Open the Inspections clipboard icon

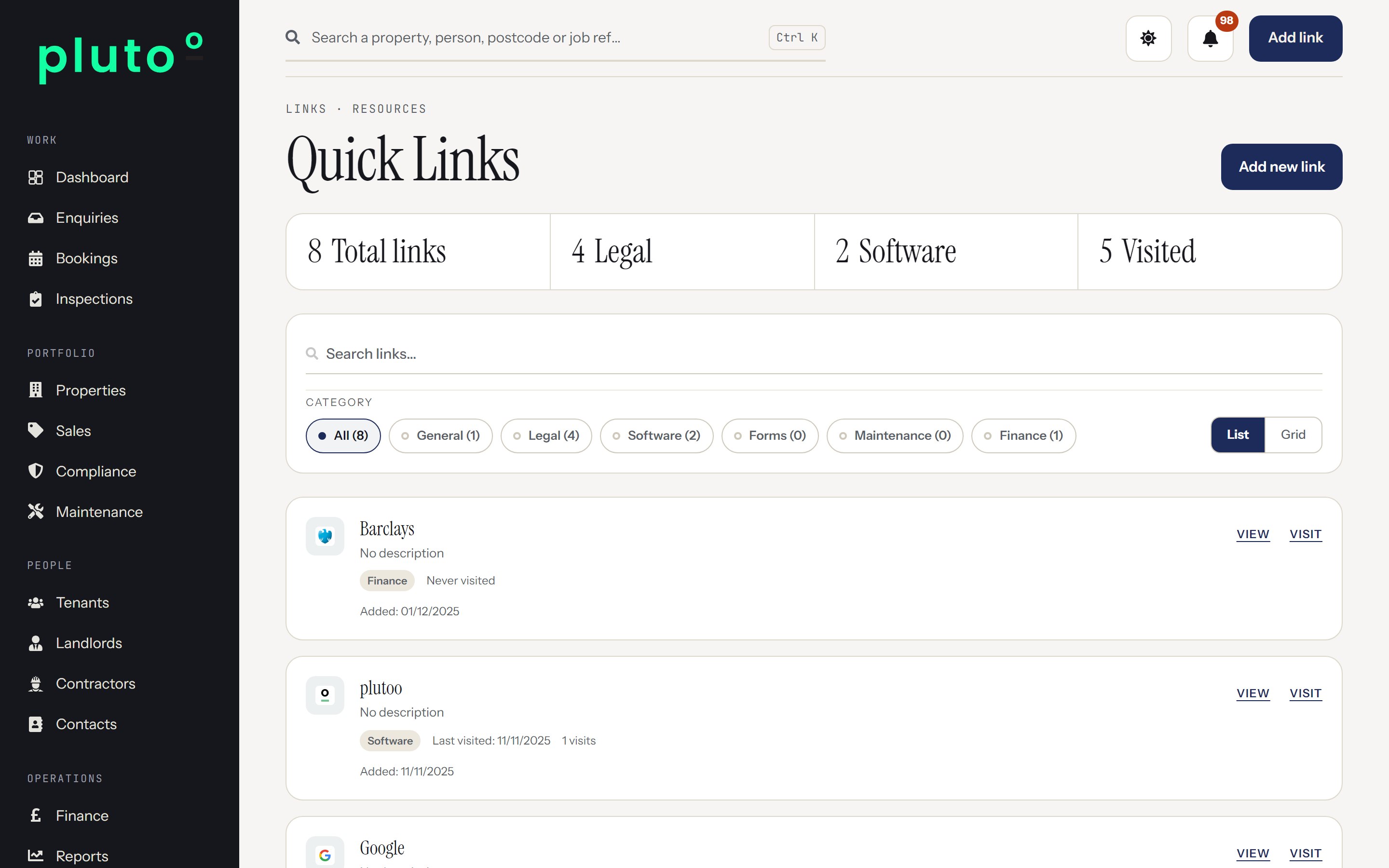tap(36, 299)
